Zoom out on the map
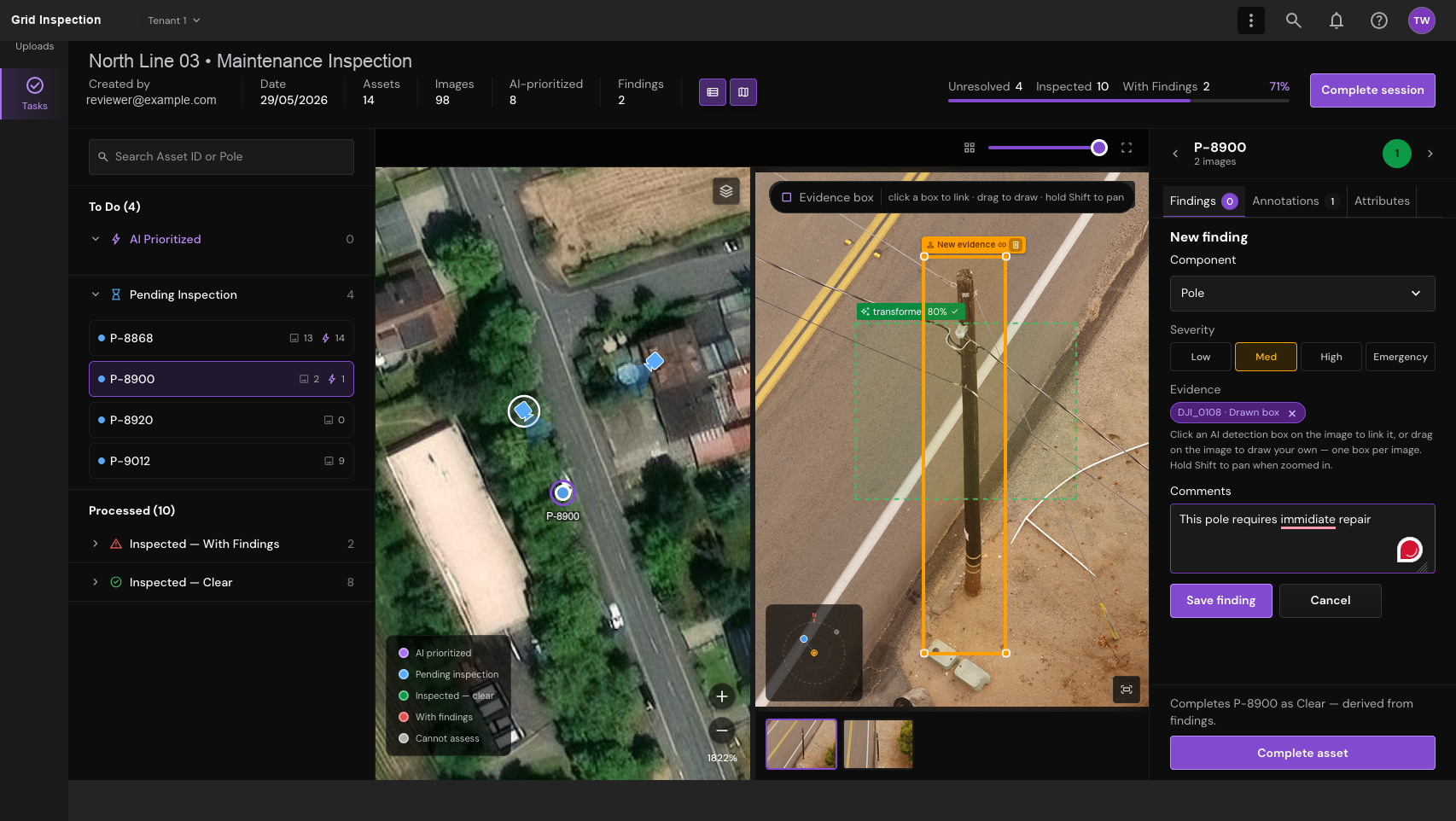 (x=722, y=730)
